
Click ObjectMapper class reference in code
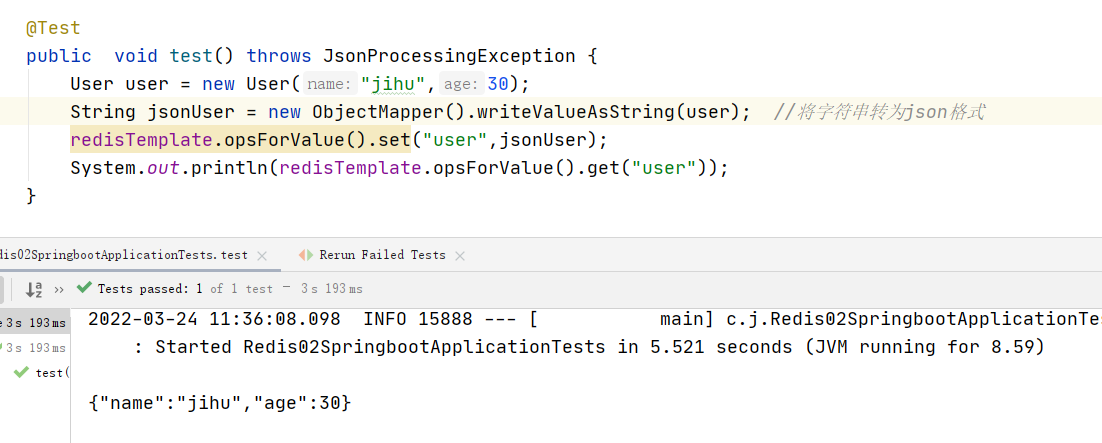(x=361, y=112)
